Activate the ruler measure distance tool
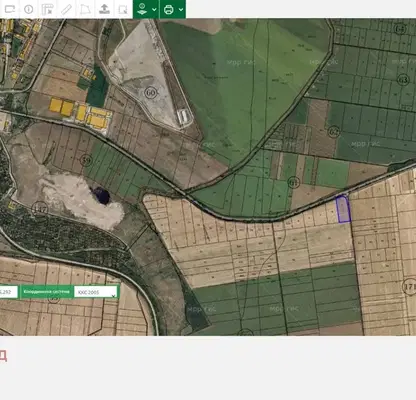This screenshot has height=400, width=416. tap(67, 9)
